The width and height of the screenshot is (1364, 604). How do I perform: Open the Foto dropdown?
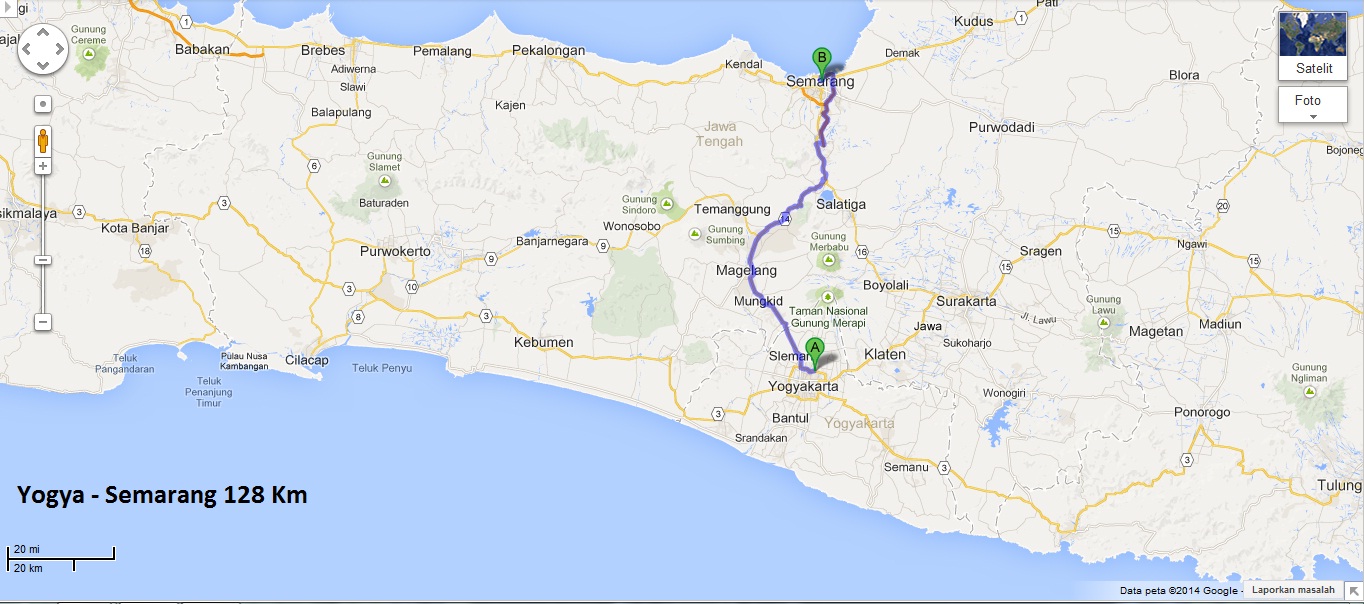pos(1312,105)
